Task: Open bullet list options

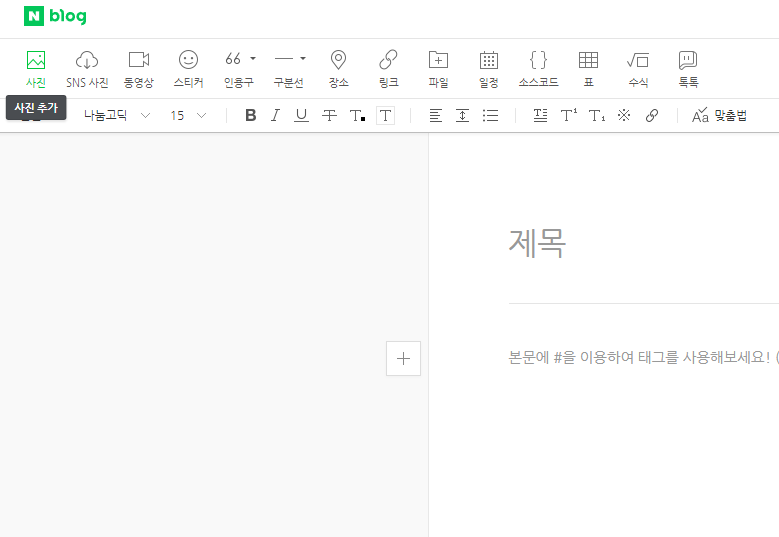Action: pyautogui.click(x=490, y=116)
